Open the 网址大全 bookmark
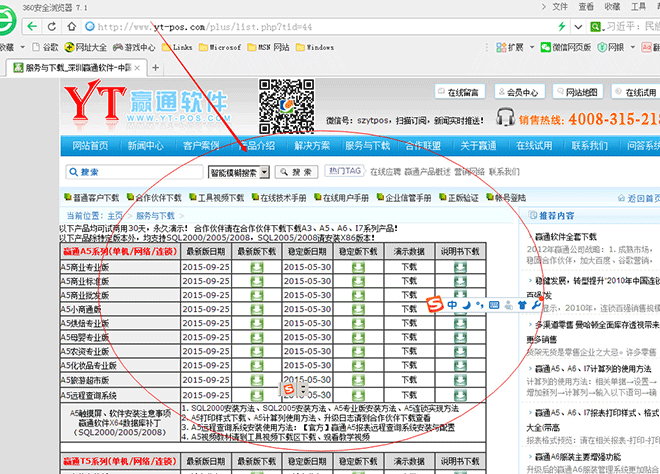660x474 pixels. (x=86, y=47)
